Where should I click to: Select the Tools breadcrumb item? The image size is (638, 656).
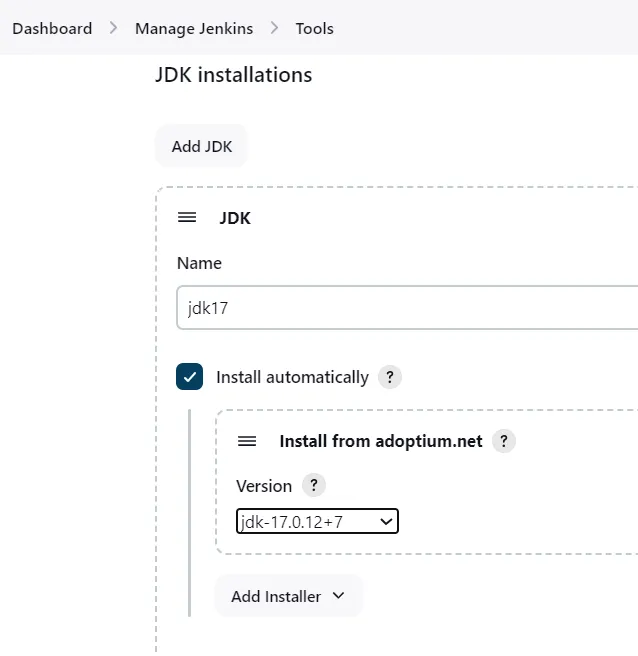[315, 28]
